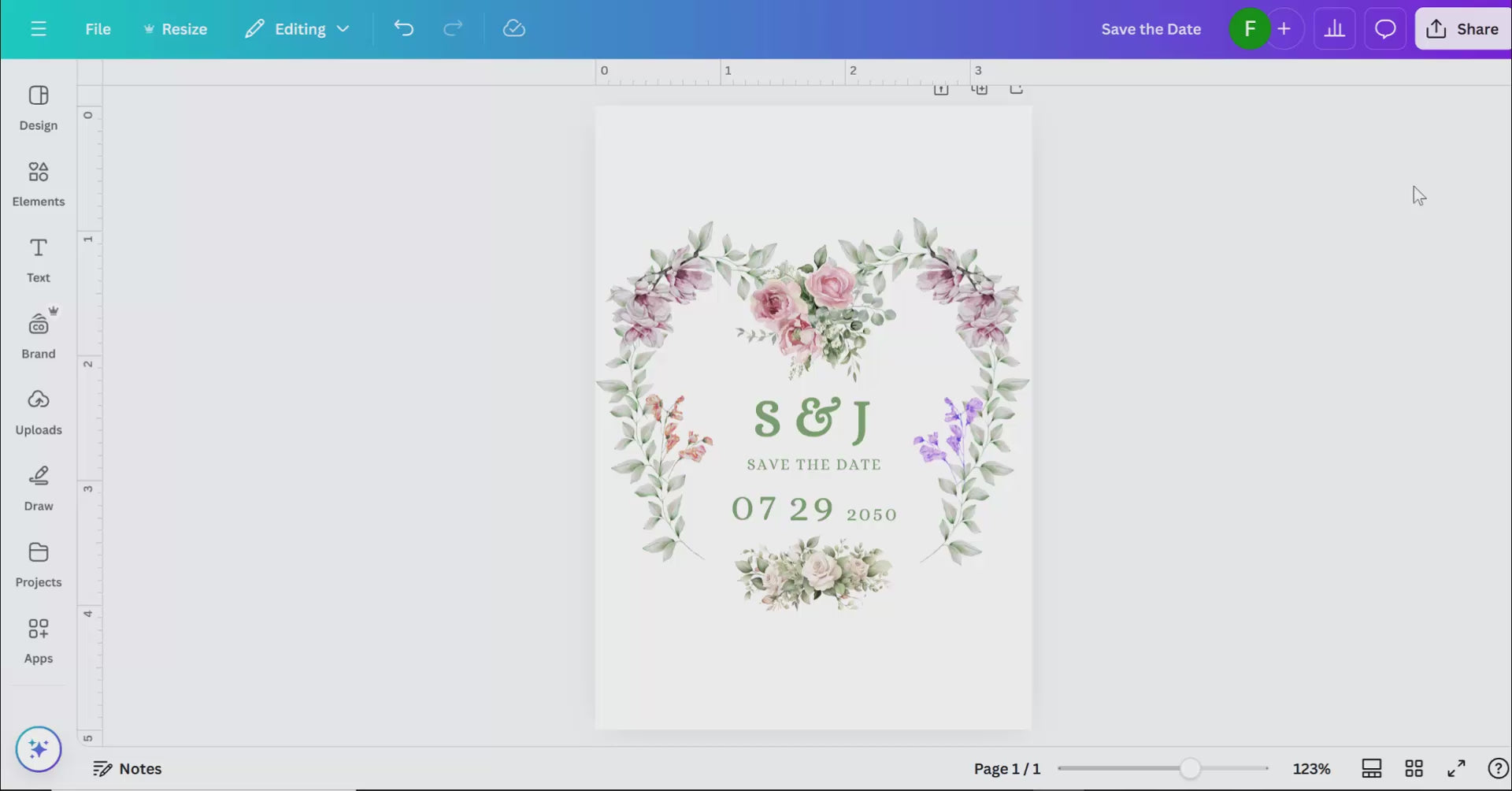The image size is (1512, 791).
Task: Toggle the page thumbnails strip view
Action: tap(1371, 768)
